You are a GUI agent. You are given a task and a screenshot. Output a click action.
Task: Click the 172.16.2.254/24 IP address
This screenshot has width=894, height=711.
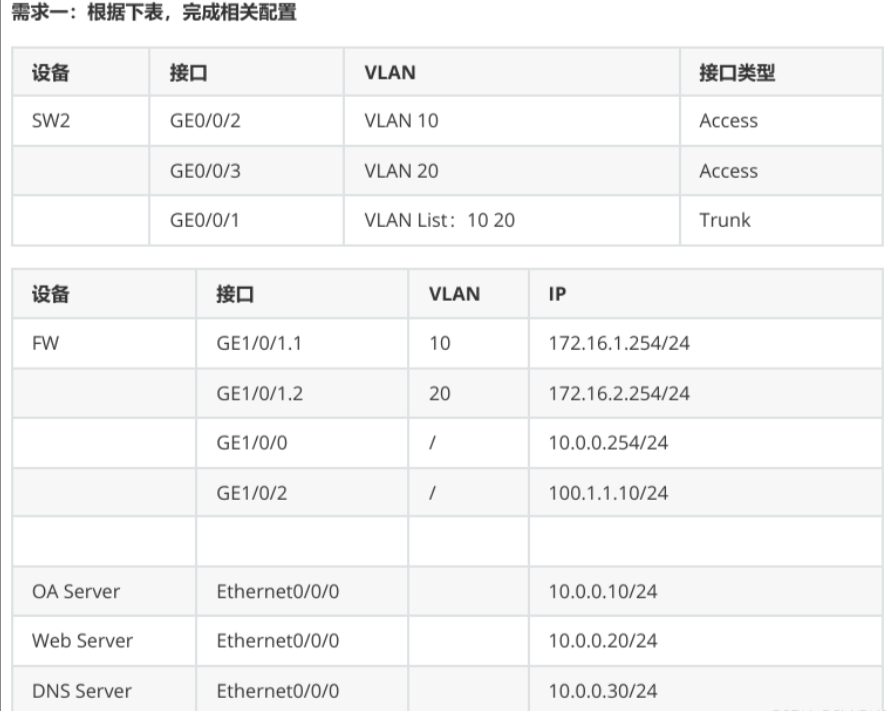point(619,393)
